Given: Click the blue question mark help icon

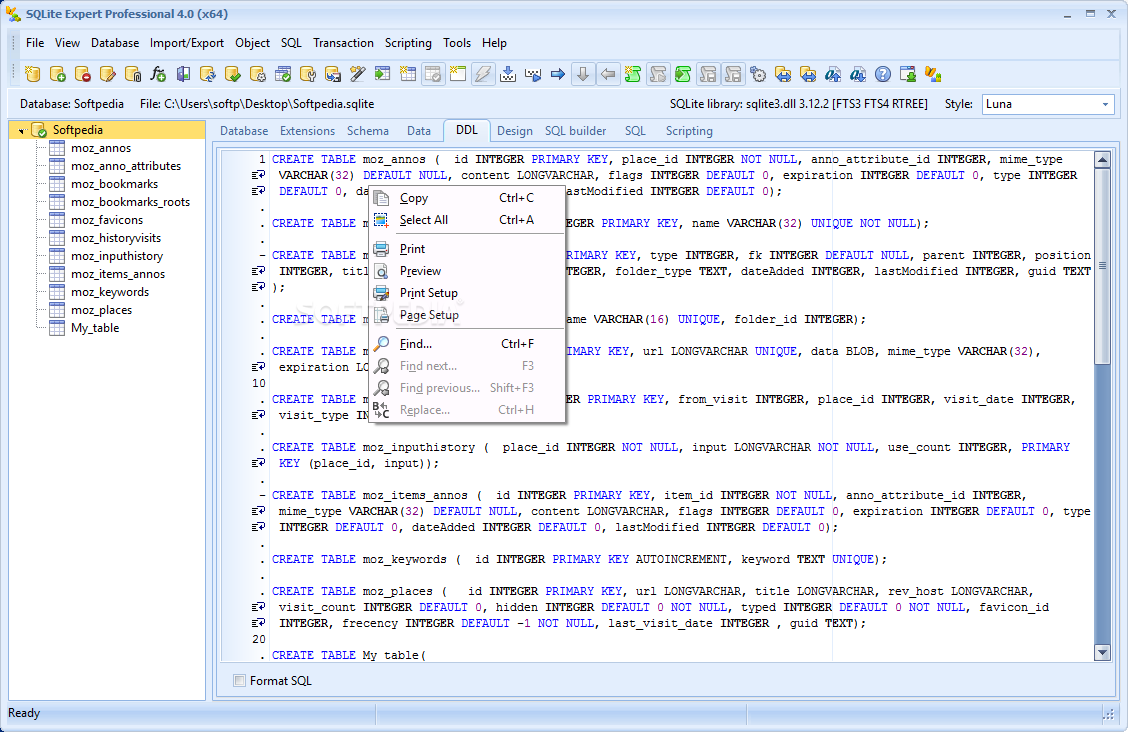Looking at the screenshot, I should point(883,74).
